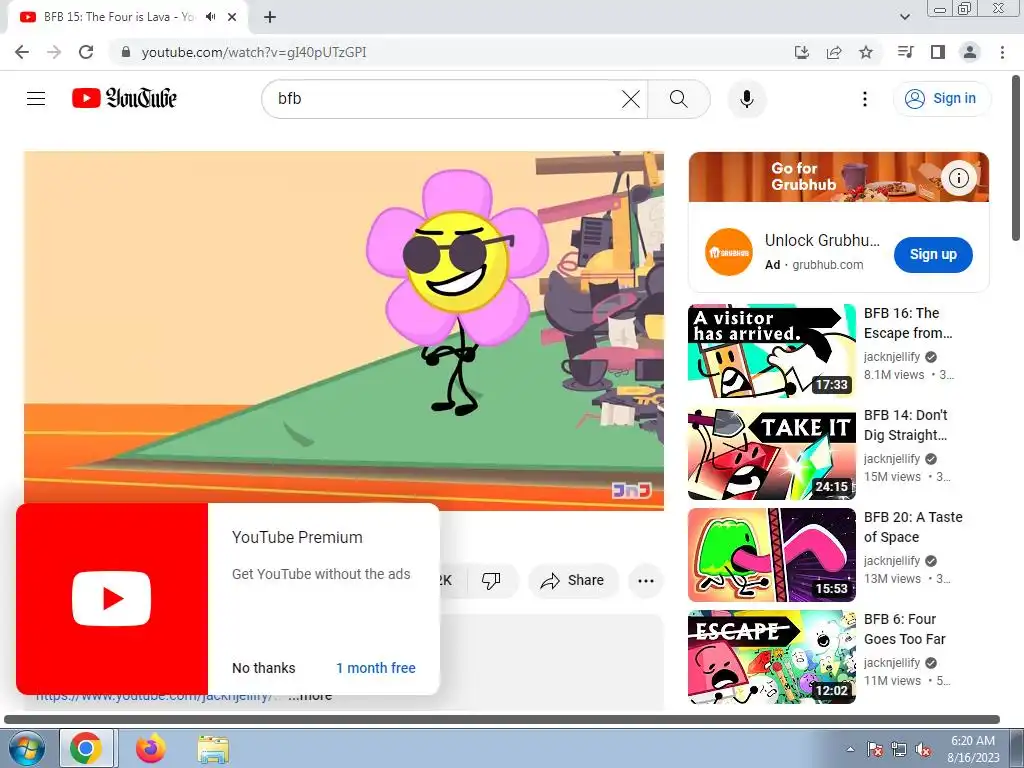Go forward with browser forward arrow

(x=54, y=52)
